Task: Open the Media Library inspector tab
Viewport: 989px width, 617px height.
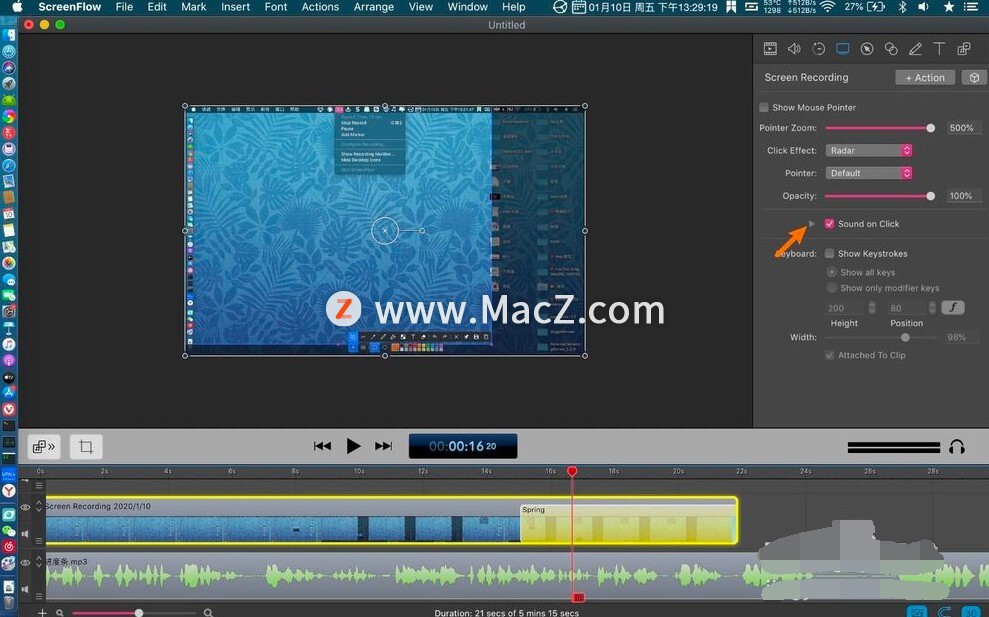Action: (x=964, y=49)
